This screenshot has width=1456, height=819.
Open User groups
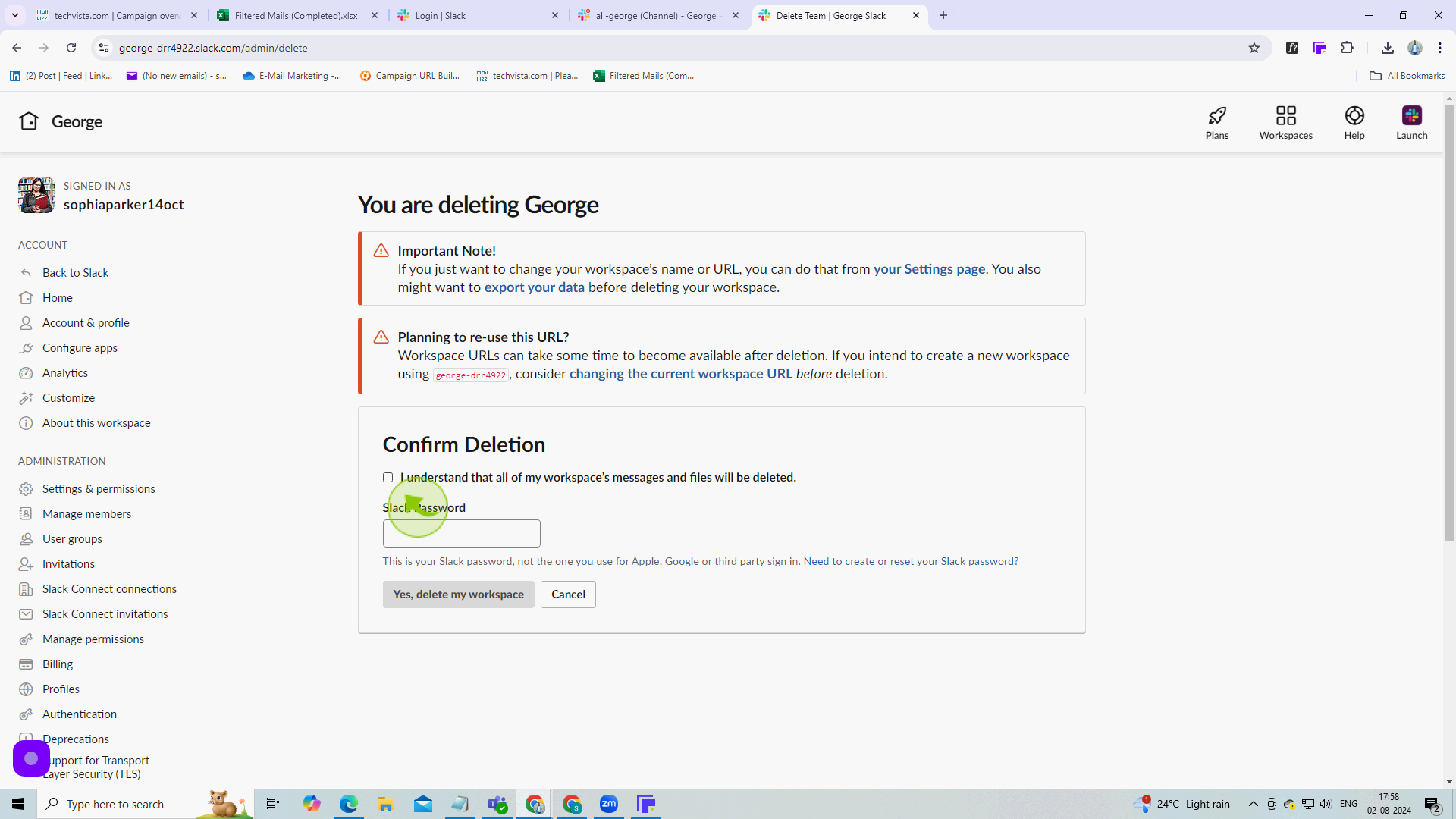pos(72,539)
